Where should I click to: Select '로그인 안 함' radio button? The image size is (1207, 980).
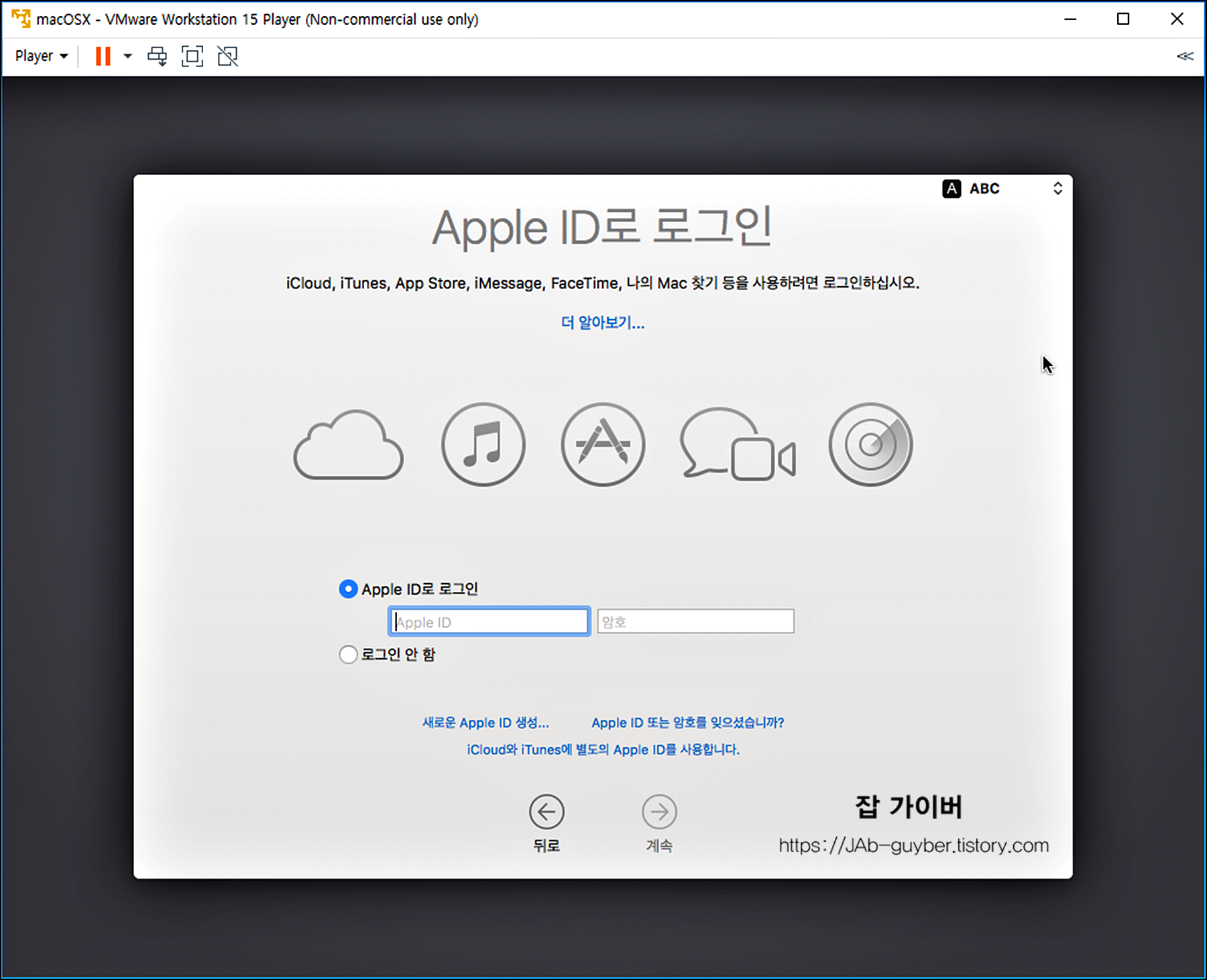(348, 654)
